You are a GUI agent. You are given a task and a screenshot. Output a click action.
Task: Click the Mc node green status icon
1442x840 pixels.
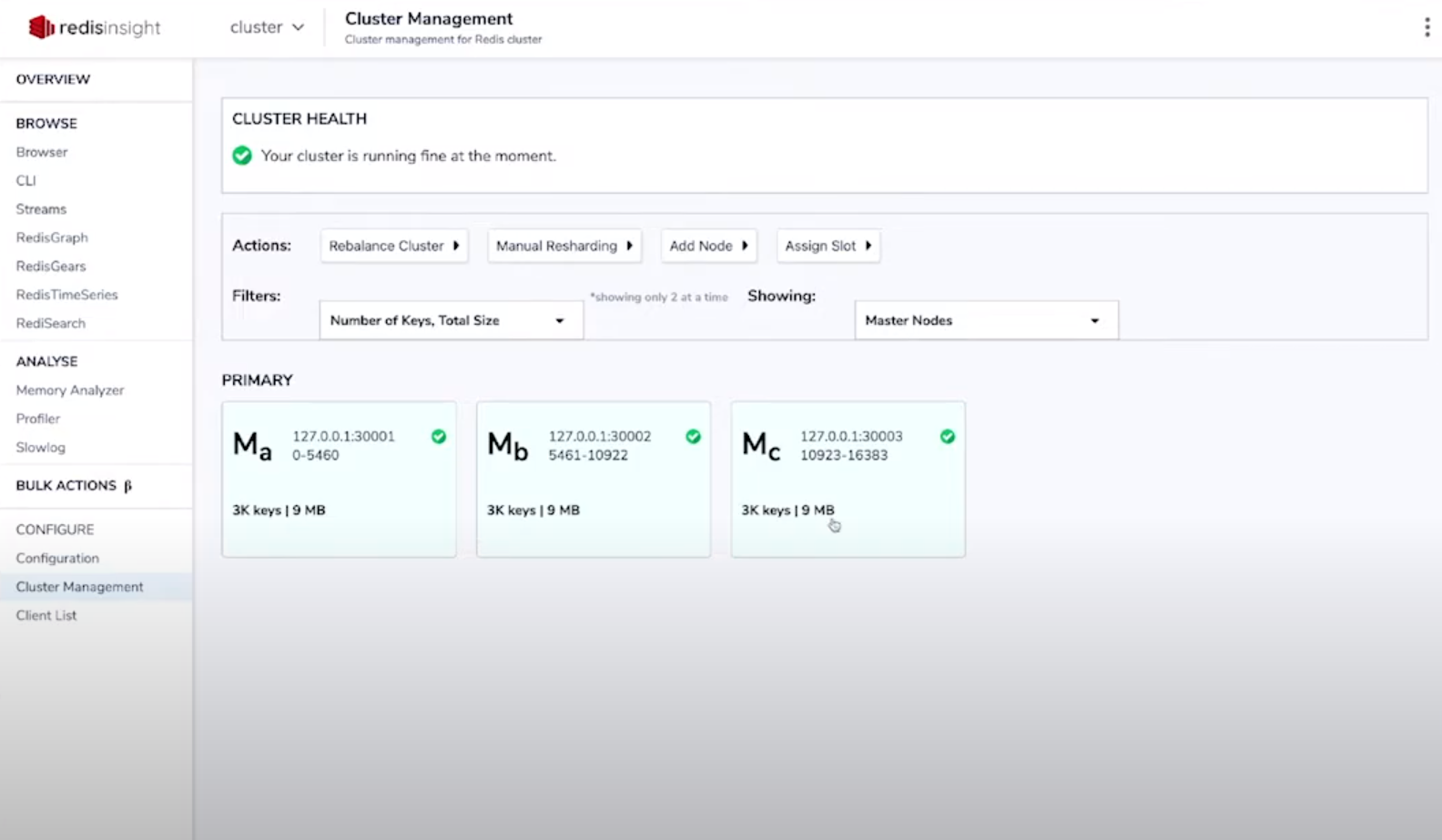[x=948, y=437]
